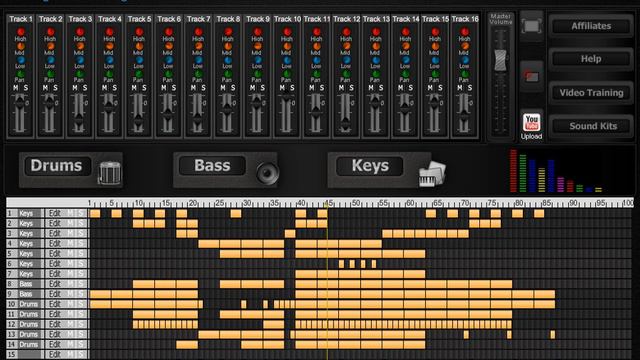The image size is (640, 360).
Task: Click Edit on empty row 15
Action: click(x=54, y=355)
